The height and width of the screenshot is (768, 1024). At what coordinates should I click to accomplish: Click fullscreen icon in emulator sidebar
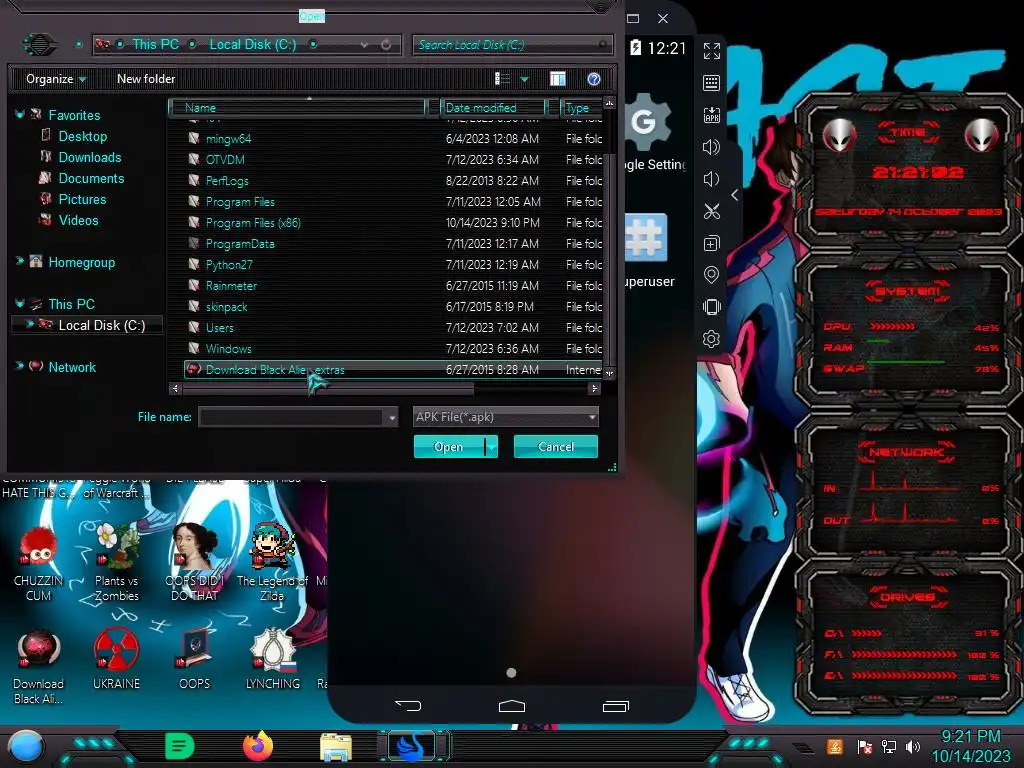coord(711,51)
